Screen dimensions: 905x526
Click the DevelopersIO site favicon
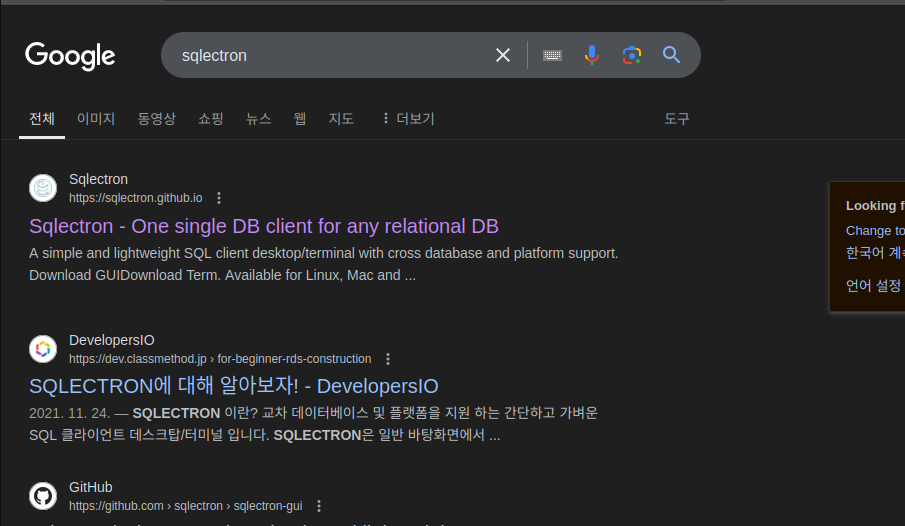point(43,349)
